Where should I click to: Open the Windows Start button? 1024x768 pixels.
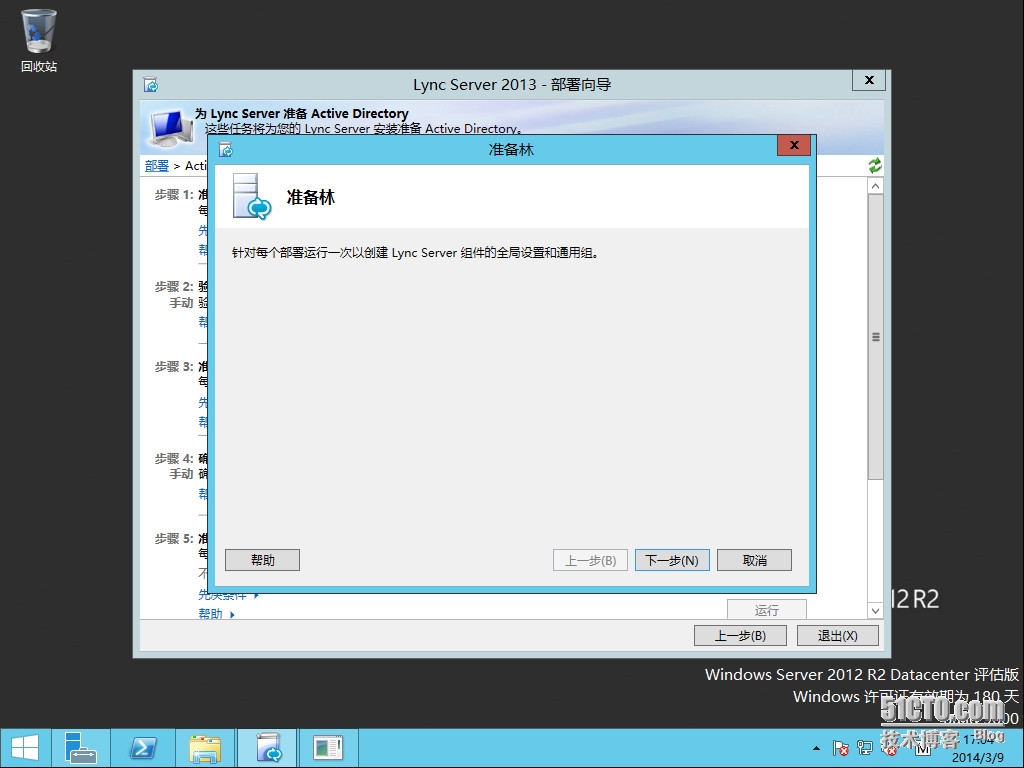coord(25,748)
